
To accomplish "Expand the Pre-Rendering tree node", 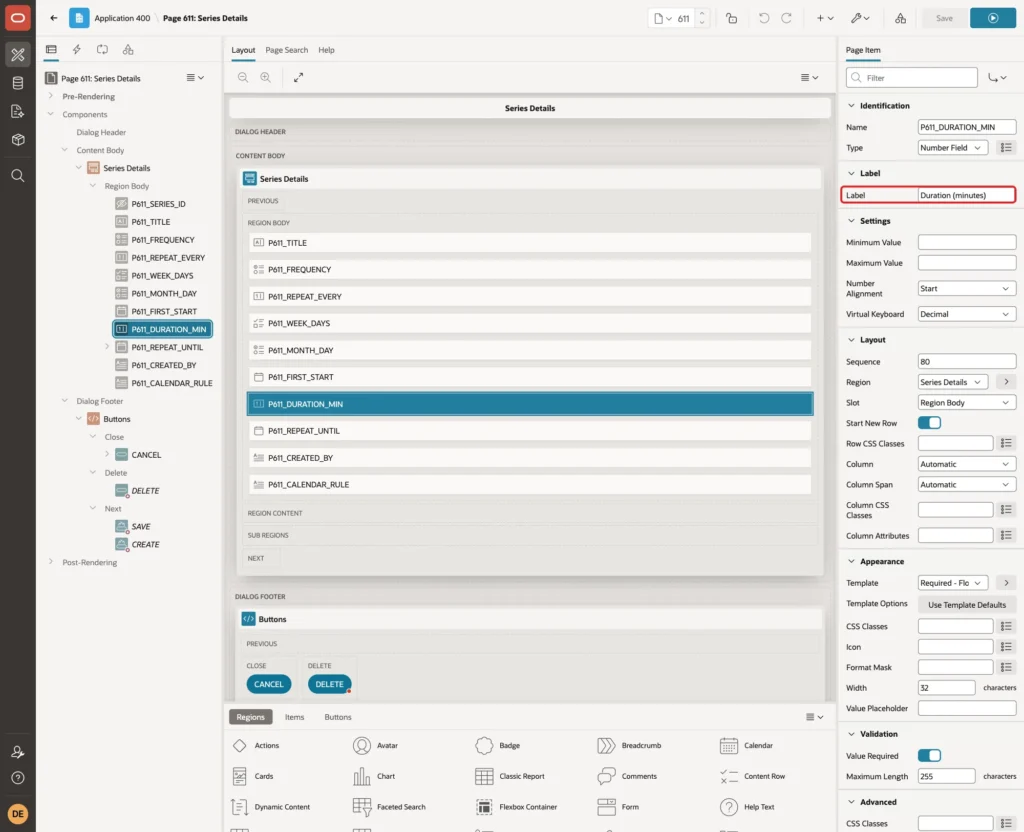I will pyautogui.click(x=51, y=96).
